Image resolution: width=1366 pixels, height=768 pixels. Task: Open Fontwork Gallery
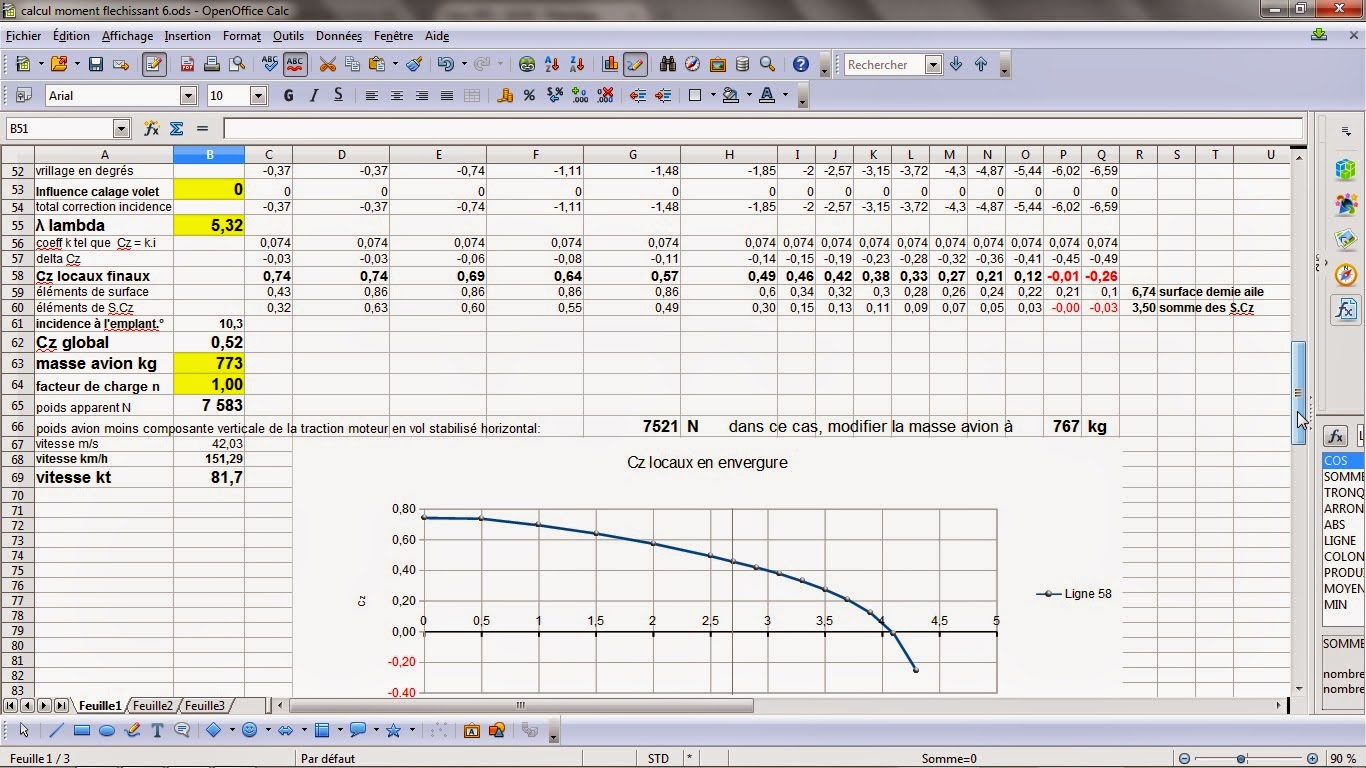tap(472, 730)
